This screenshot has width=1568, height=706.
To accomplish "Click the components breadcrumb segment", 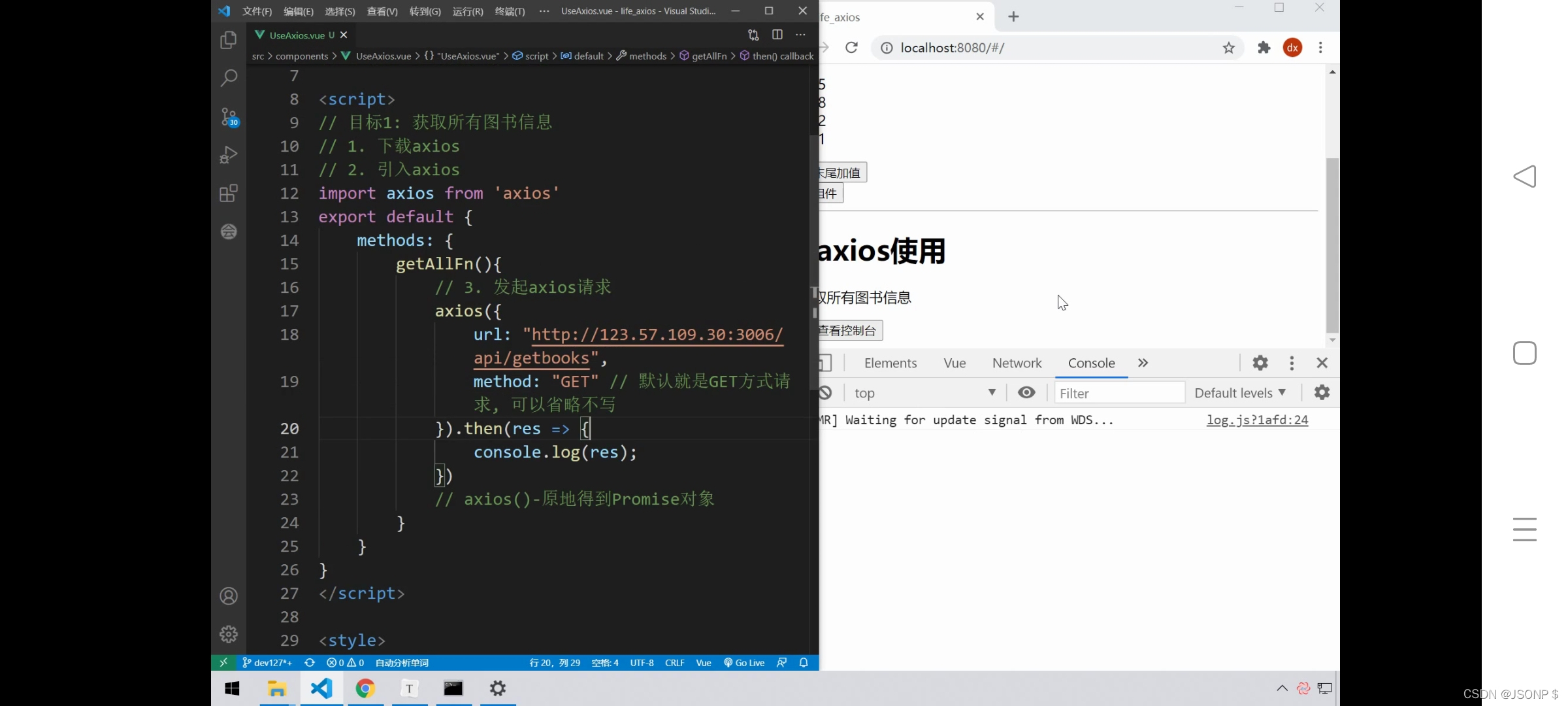I will tap(302, 56).
